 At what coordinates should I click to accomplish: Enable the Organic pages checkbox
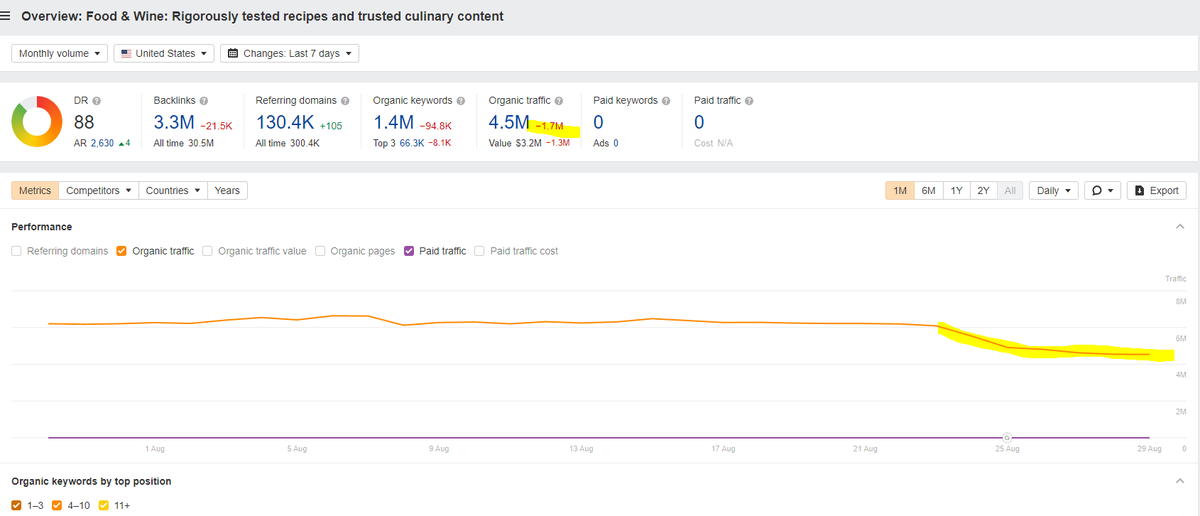[x=321, y=251]
